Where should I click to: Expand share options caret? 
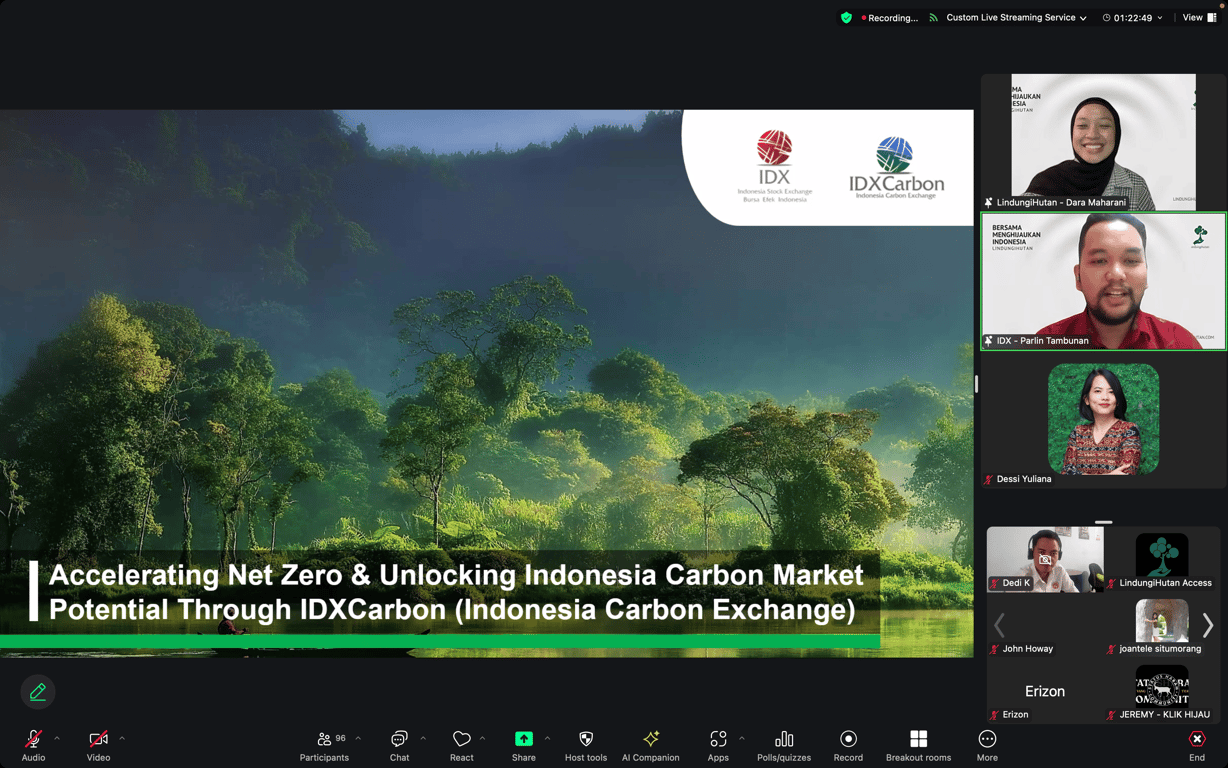pyautogui.click(x=547, y=739)
